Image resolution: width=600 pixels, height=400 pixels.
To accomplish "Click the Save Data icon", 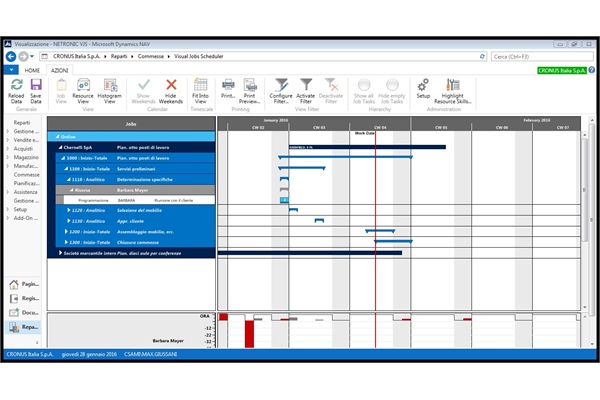I will pos(36,85).
